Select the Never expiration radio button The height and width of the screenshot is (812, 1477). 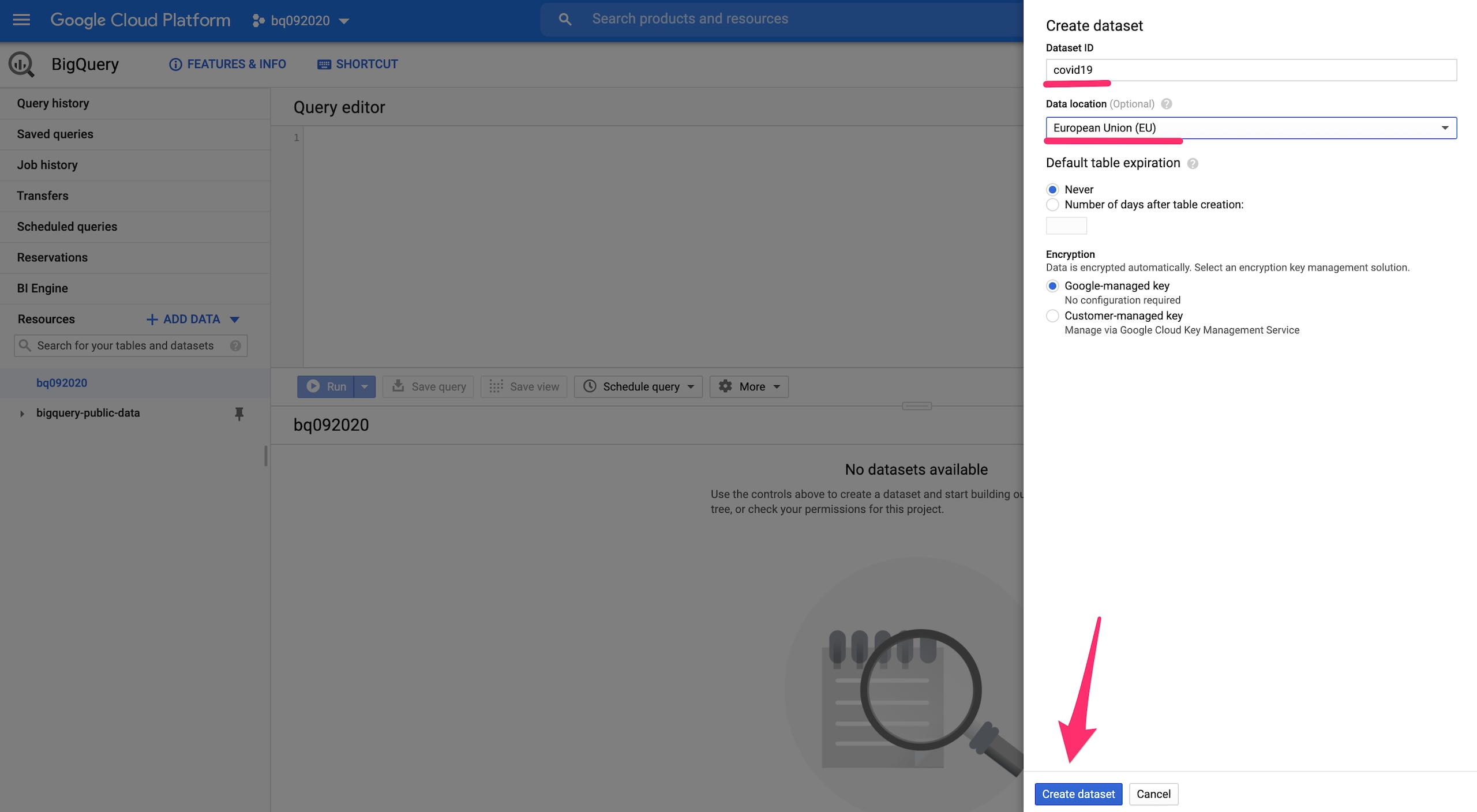[x=1052, y=190]
